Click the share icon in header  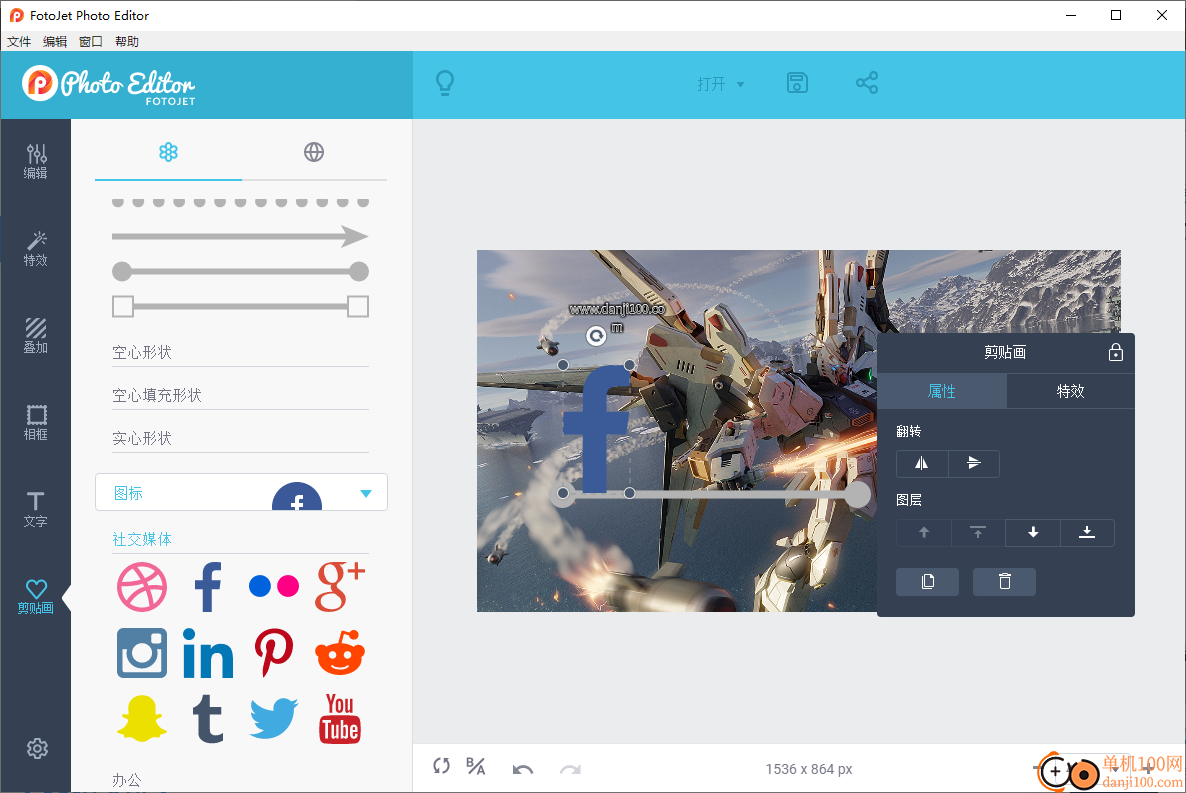coord(867,83)
